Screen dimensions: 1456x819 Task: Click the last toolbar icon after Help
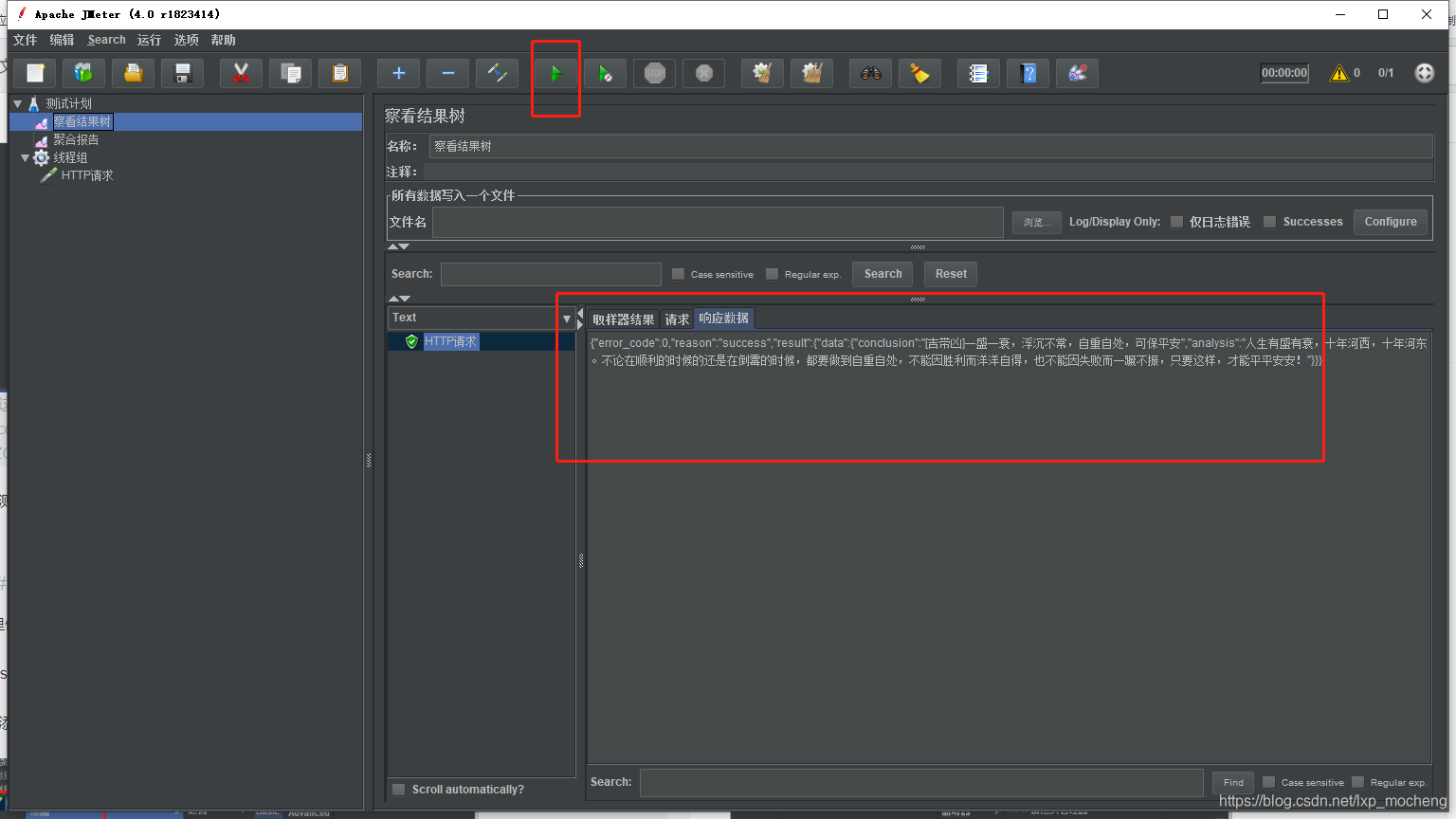[x=1077, y=73]
